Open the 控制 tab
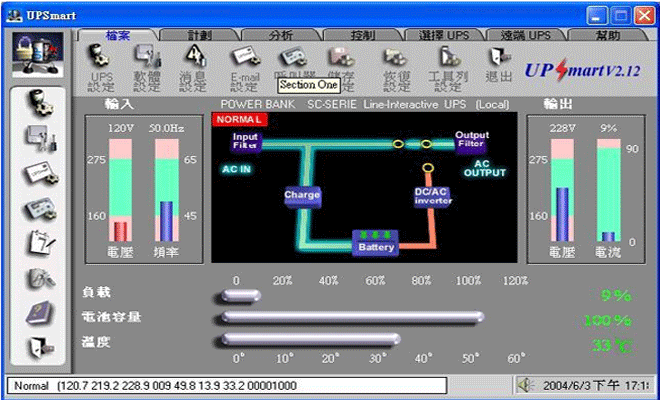660x400 pixels. pyautogui.click(x=363, y=35)
